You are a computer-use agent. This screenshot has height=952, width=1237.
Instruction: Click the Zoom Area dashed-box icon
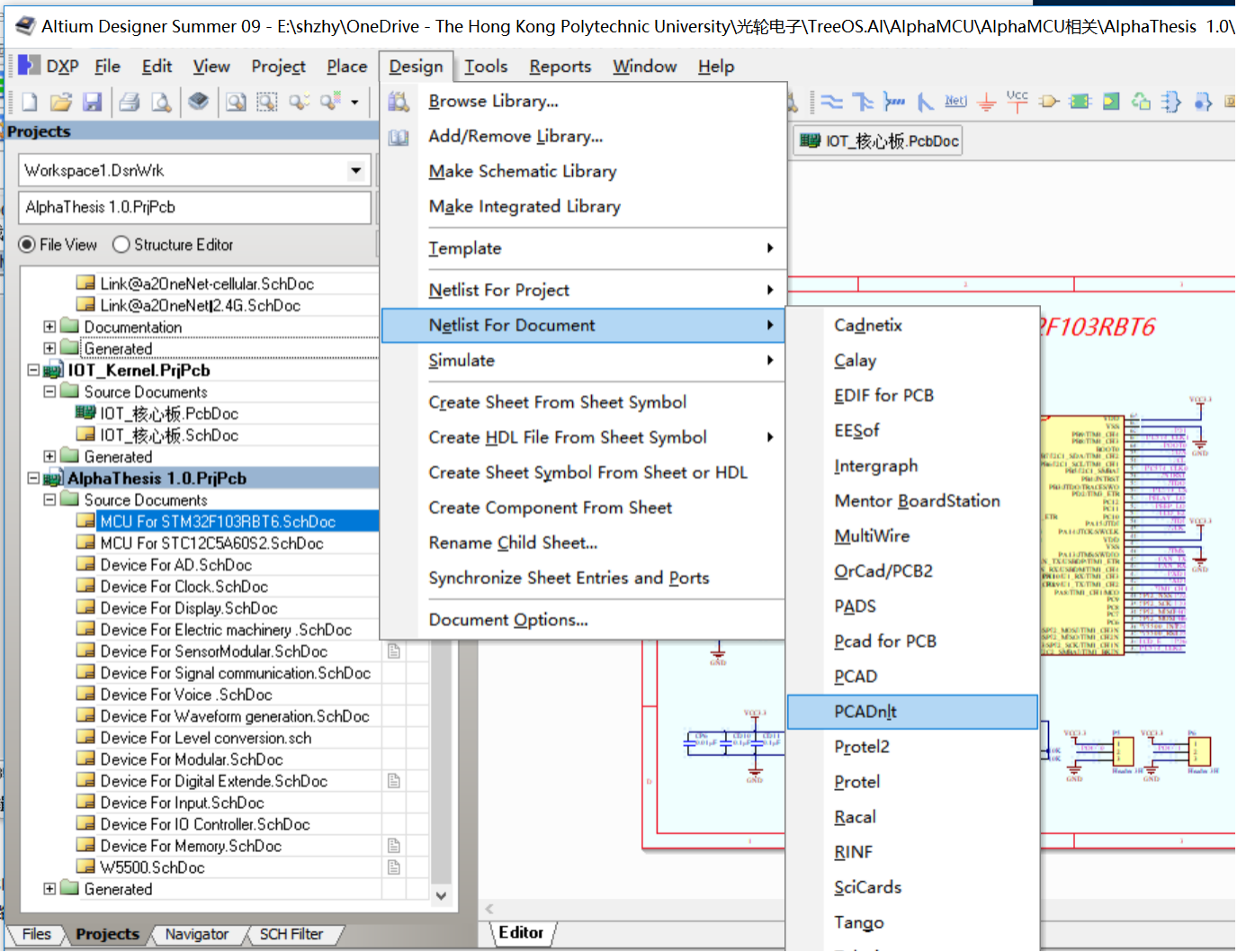point(267,103)
